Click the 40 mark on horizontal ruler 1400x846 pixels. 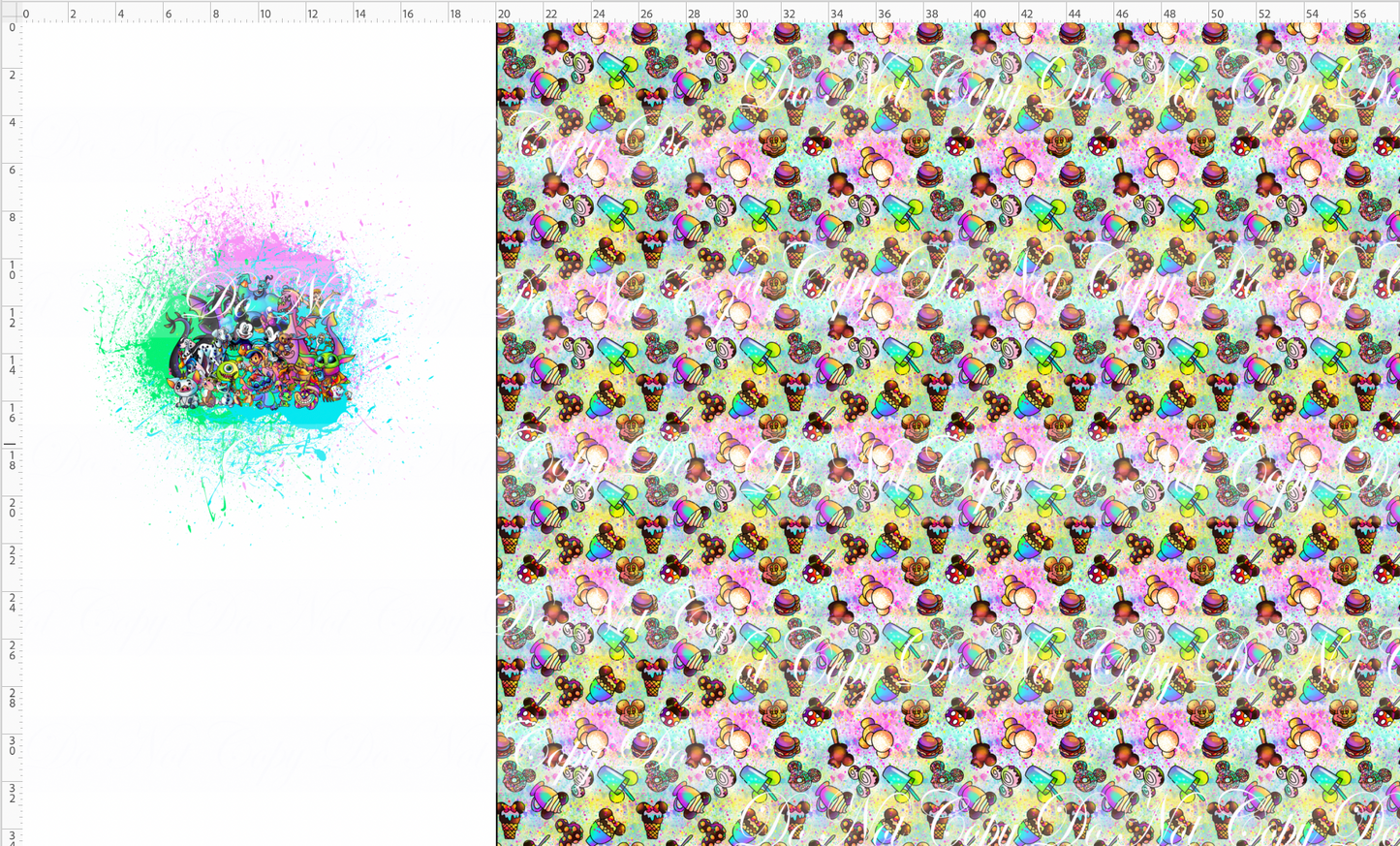[980, 14]
